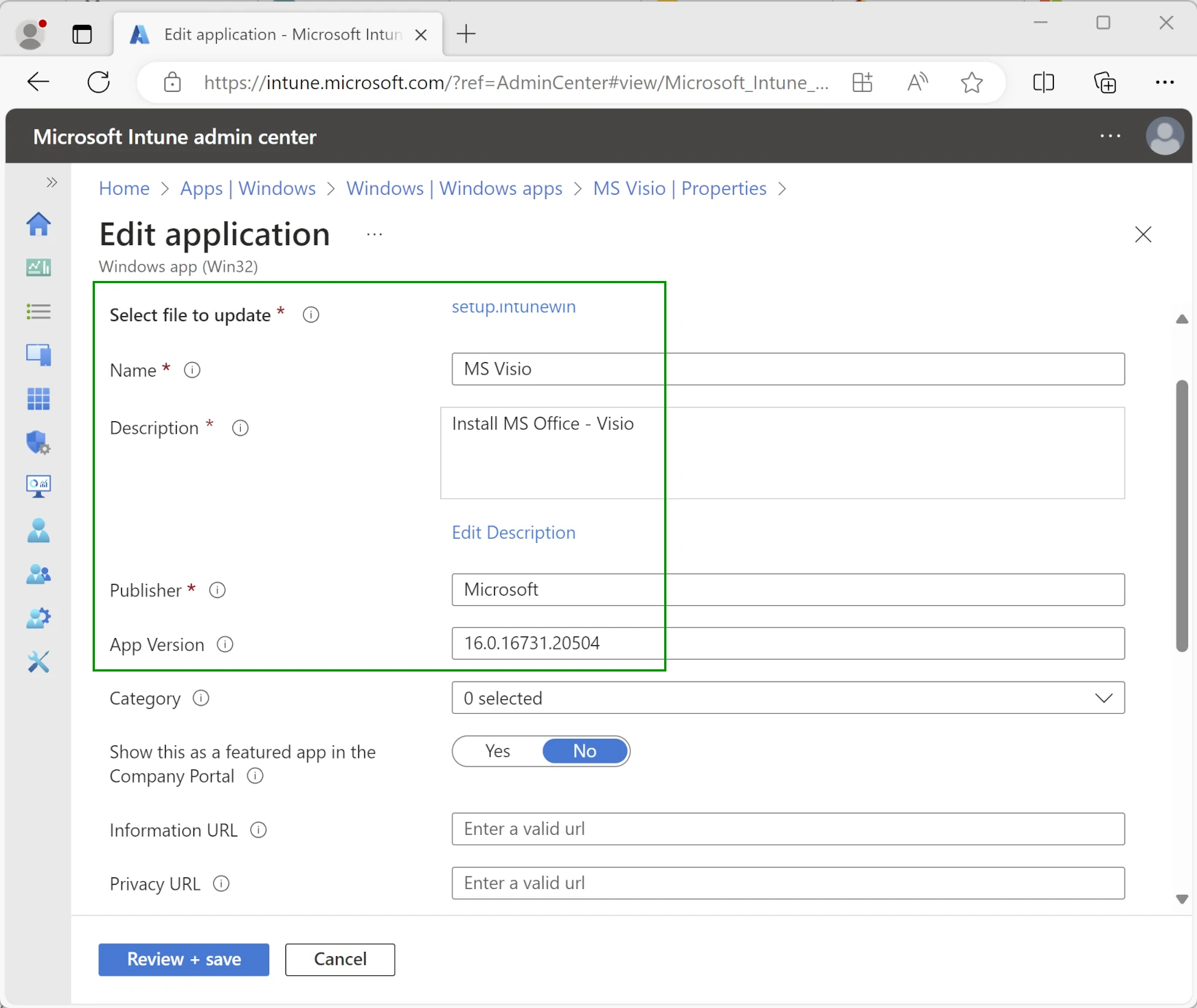Open the browser profile icon
The height and width of the screenshot is (1008, 1197).
pyautogui.click(x=31, y=34)
